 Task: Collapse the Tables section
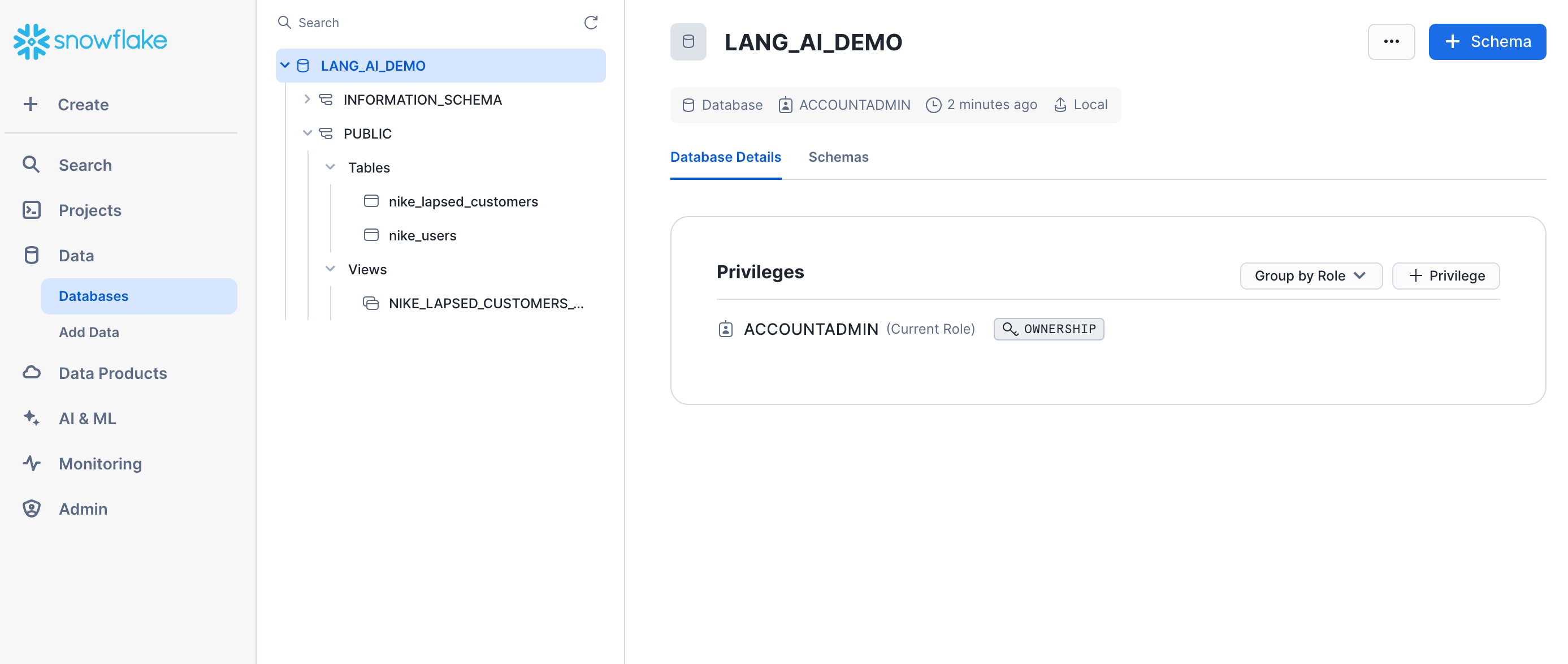pyautogui.click(x=331, y=167)
